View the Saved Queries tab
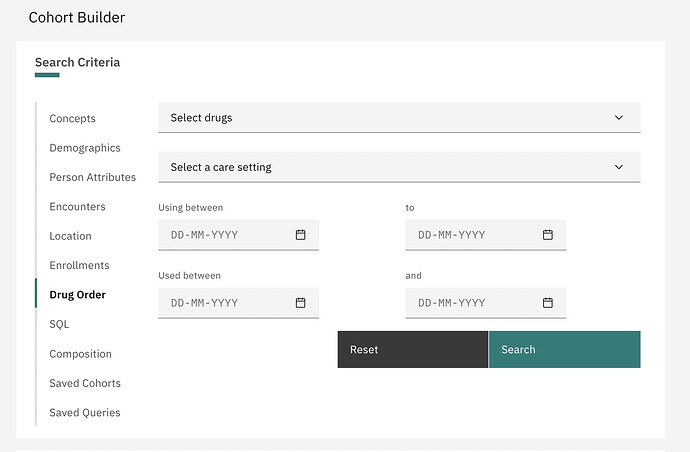The width and height of the screenshot is (690, 452). click(85, 413)
